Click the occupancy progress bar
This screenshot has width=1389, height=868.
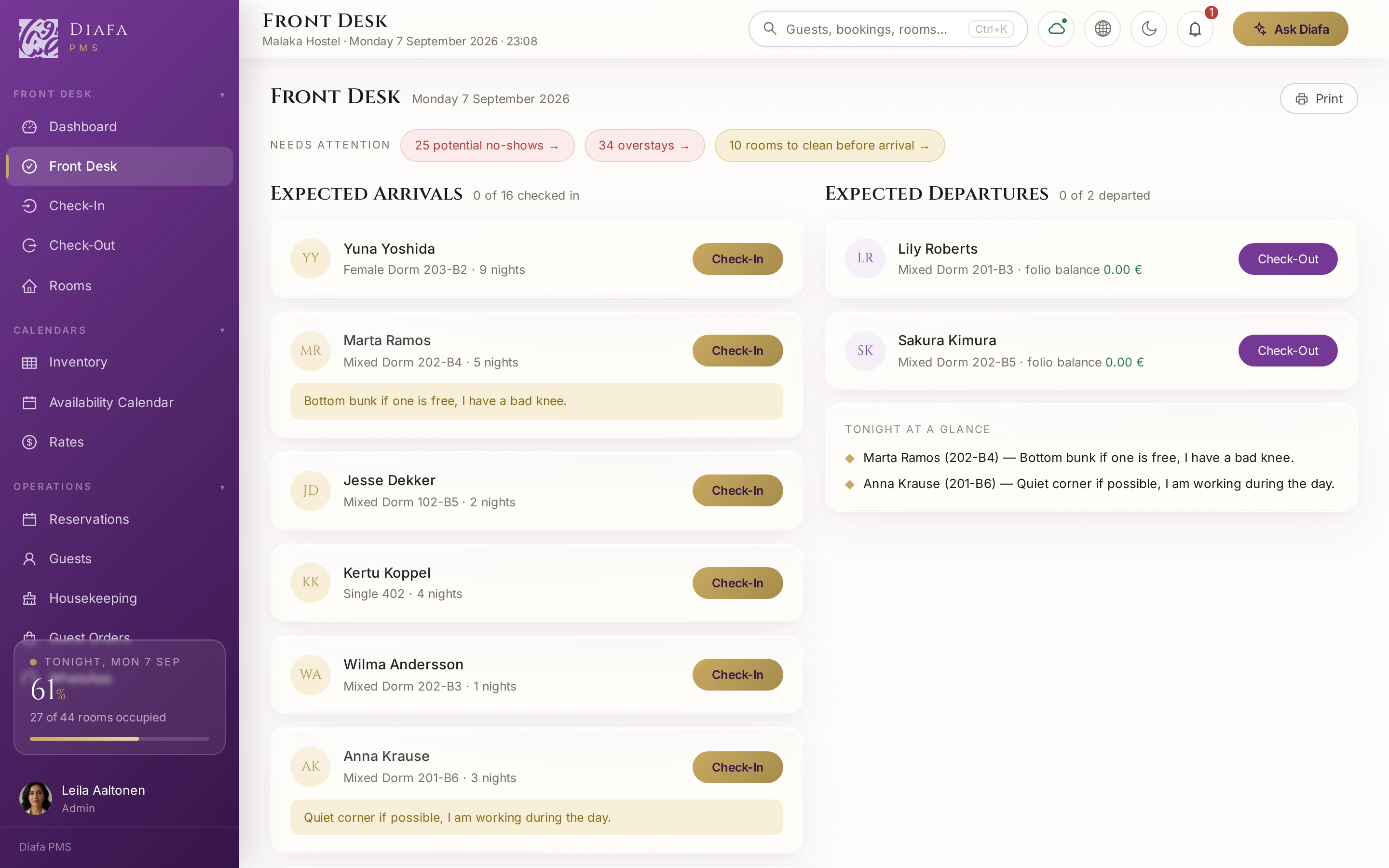(x=120, y=739)
